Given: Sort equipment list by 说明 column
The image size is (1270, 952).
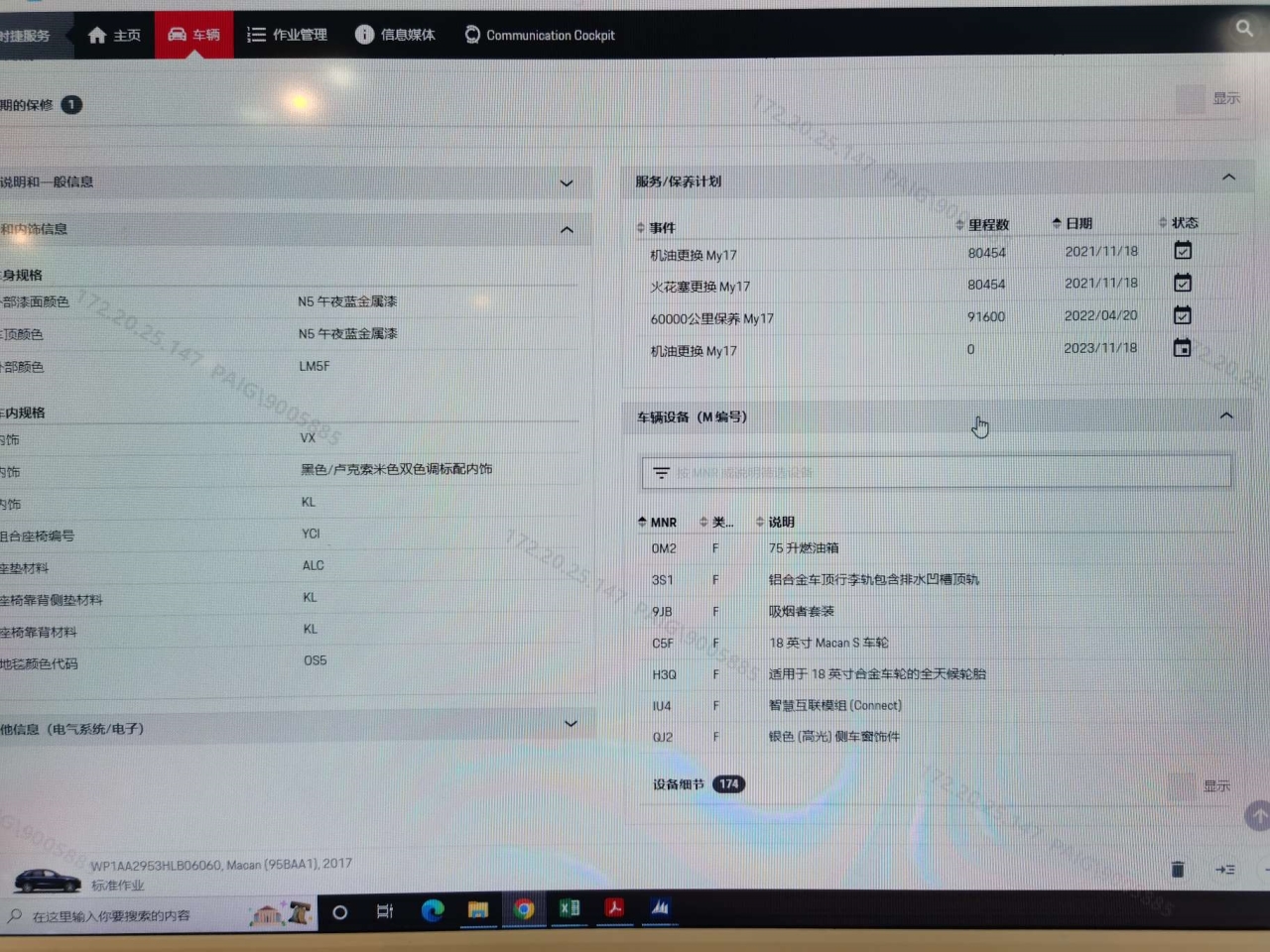Looking at the screenshot, I should tap(775, 522).
